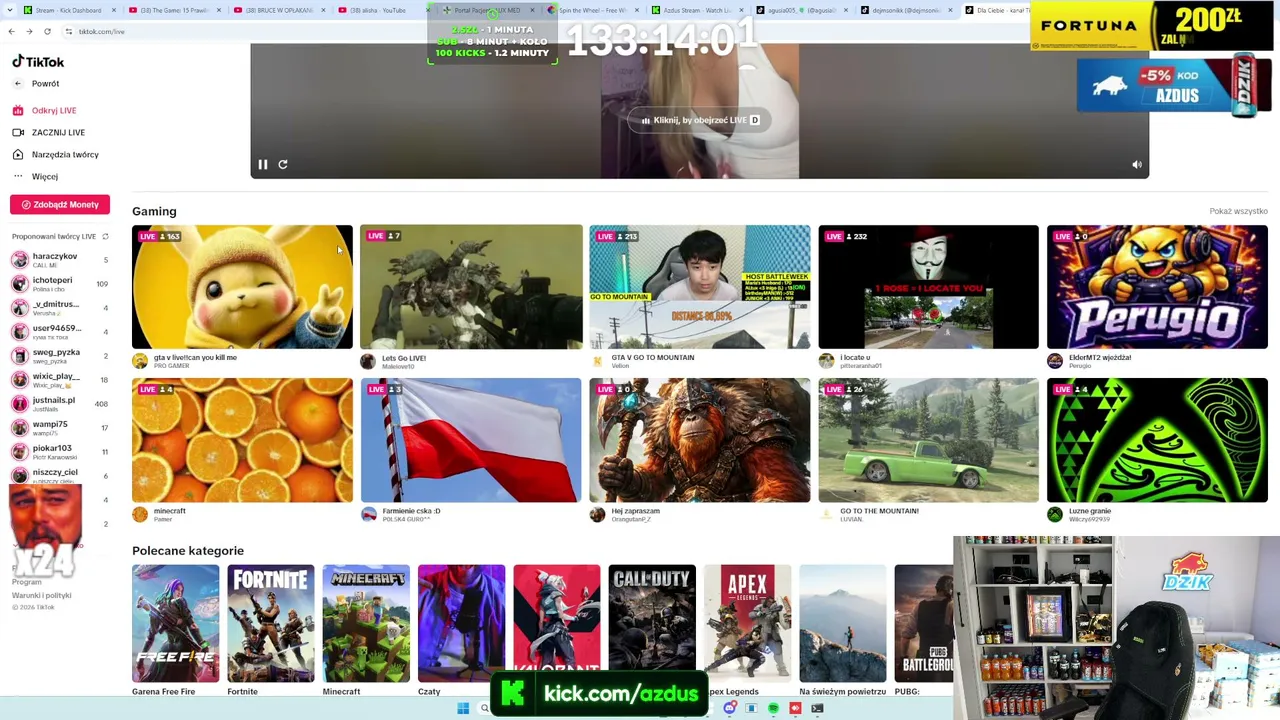The image size is (1280, 720).
Task: Open the 'Farmienie cska :D' flag stream
Action: [x=471, y=440]
